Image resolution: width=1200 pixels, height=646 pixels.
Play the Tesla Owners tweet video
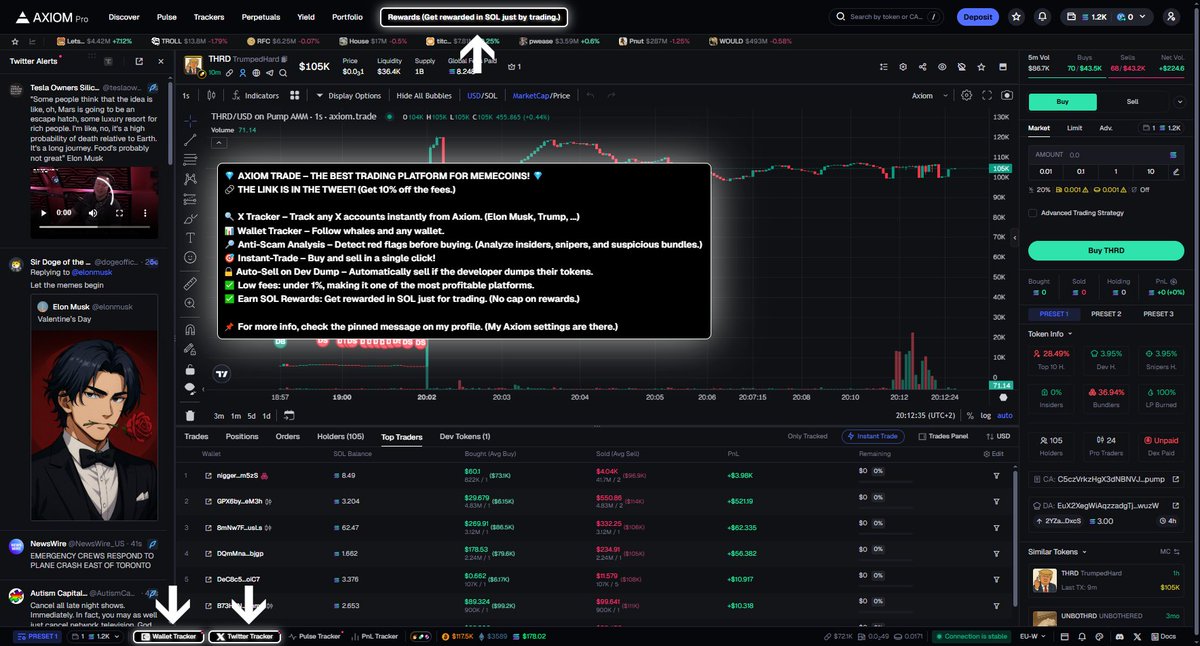click(x=44, y=213)
